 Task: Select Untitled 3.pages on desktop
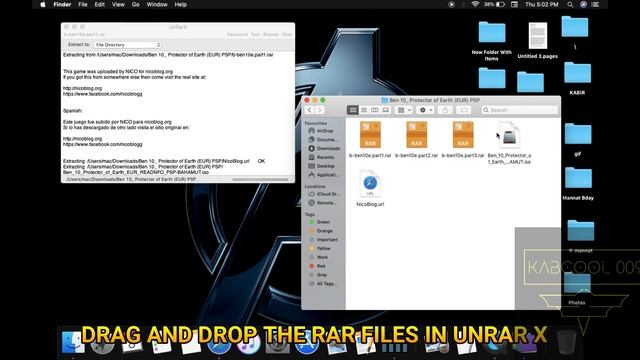click(x=538, y=40)
